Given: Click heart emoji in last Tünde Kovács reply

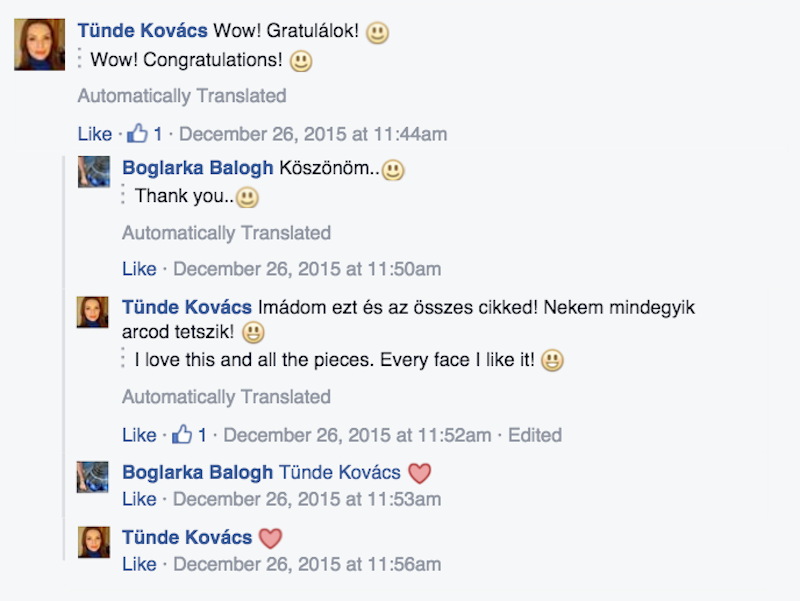Looking at the screenshot, I should point(270,538).
